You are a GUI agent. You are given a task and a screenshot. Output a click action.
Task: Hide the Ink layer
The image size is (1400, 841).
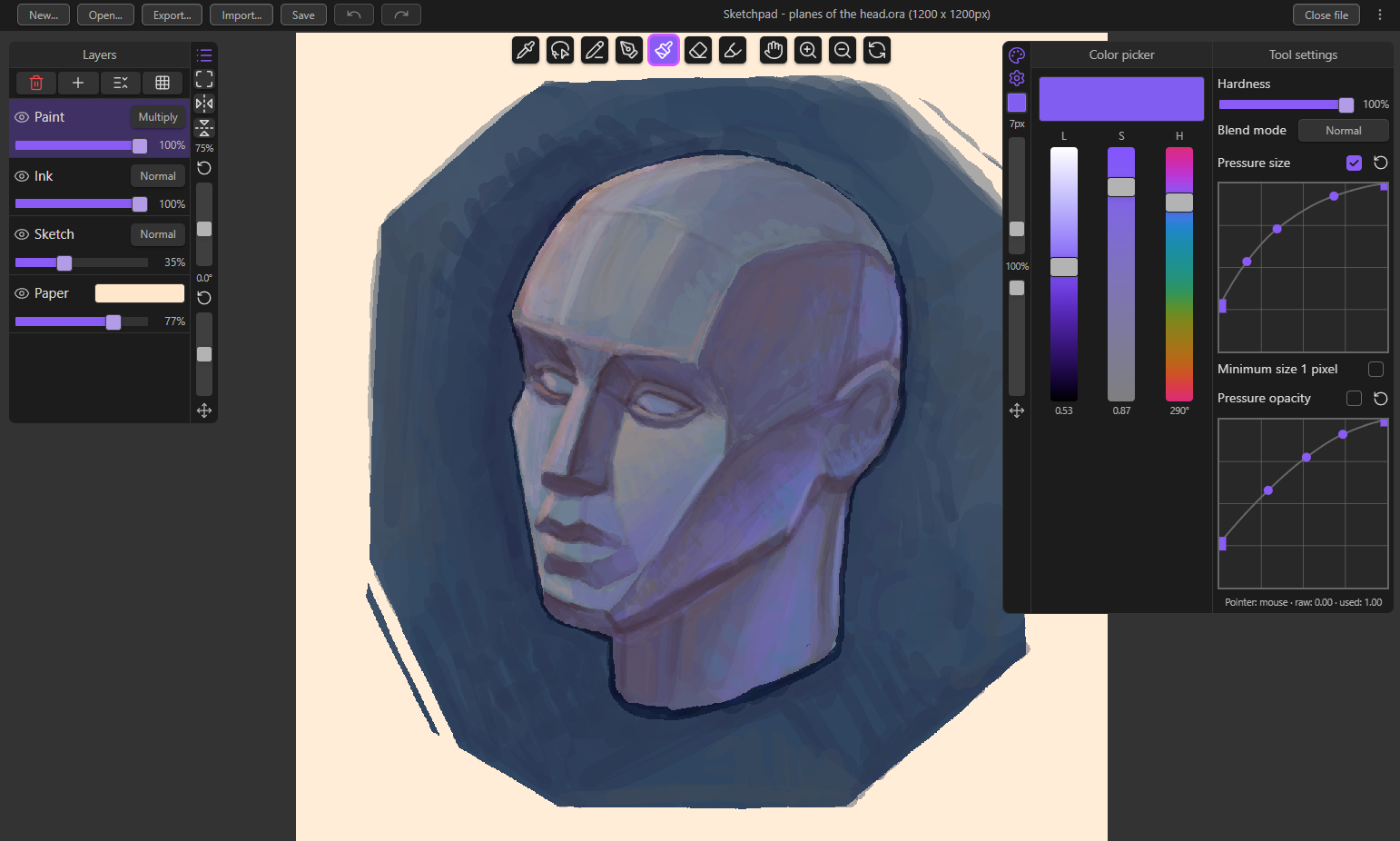point(22,176)
